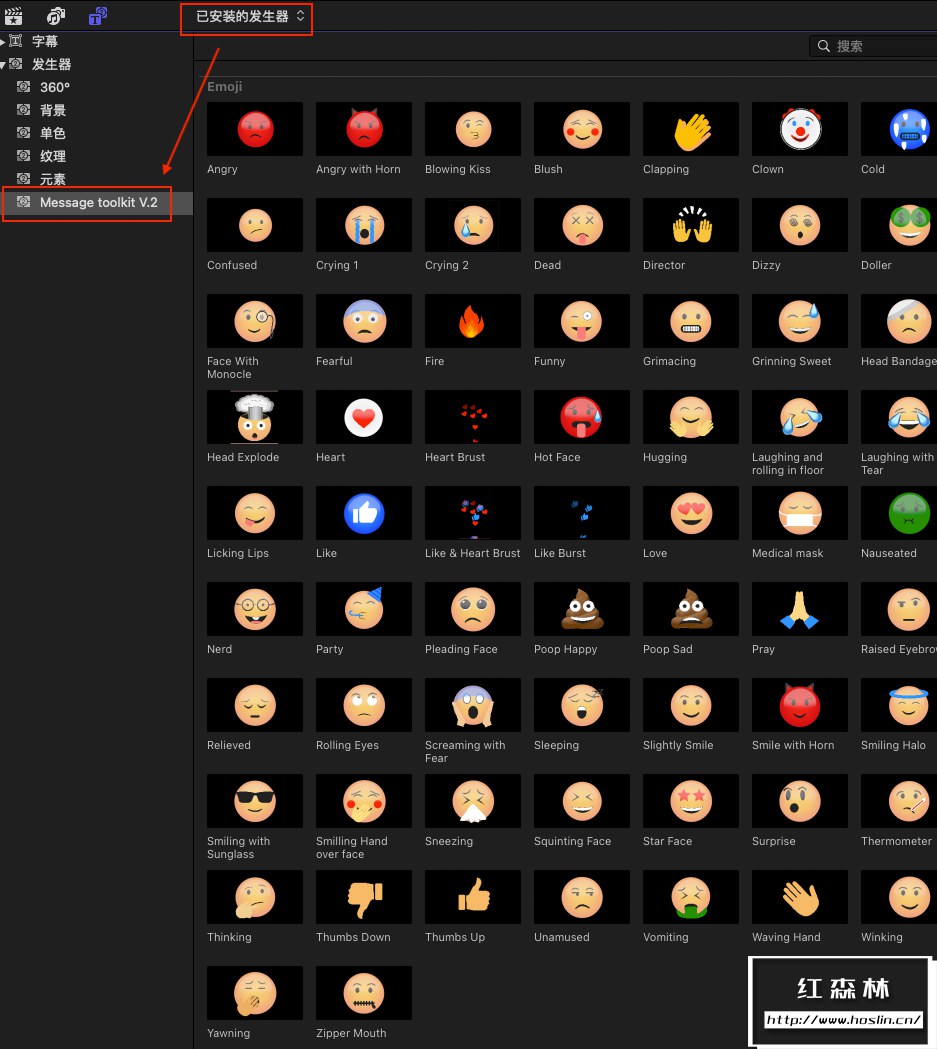The image size is (937, 1049).
Task: Select the Clapping hands emoji
Action: pyautogui.click(x=691, y=129)
